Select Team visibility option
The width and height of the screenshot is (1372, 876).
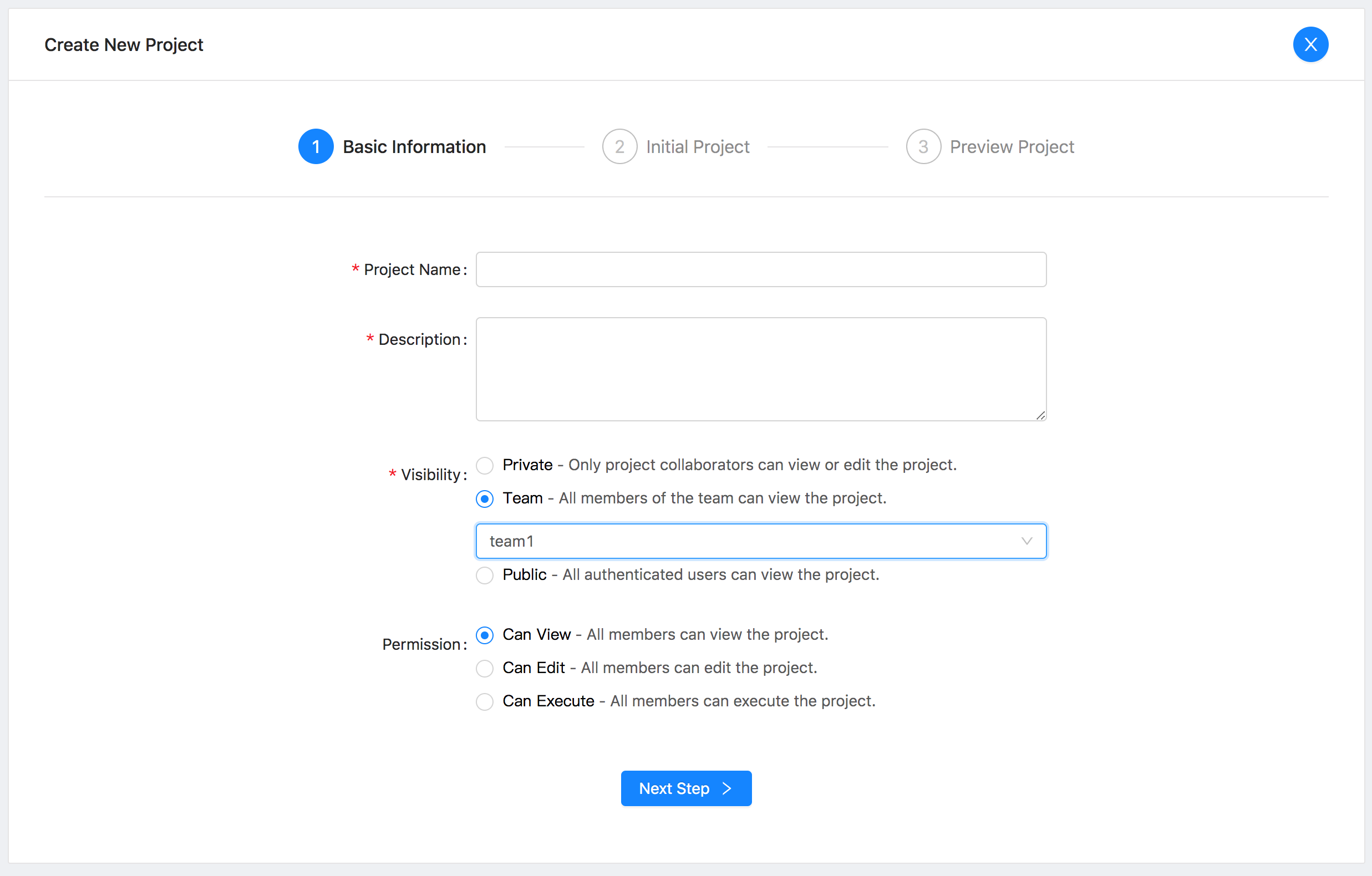[484, 498]
